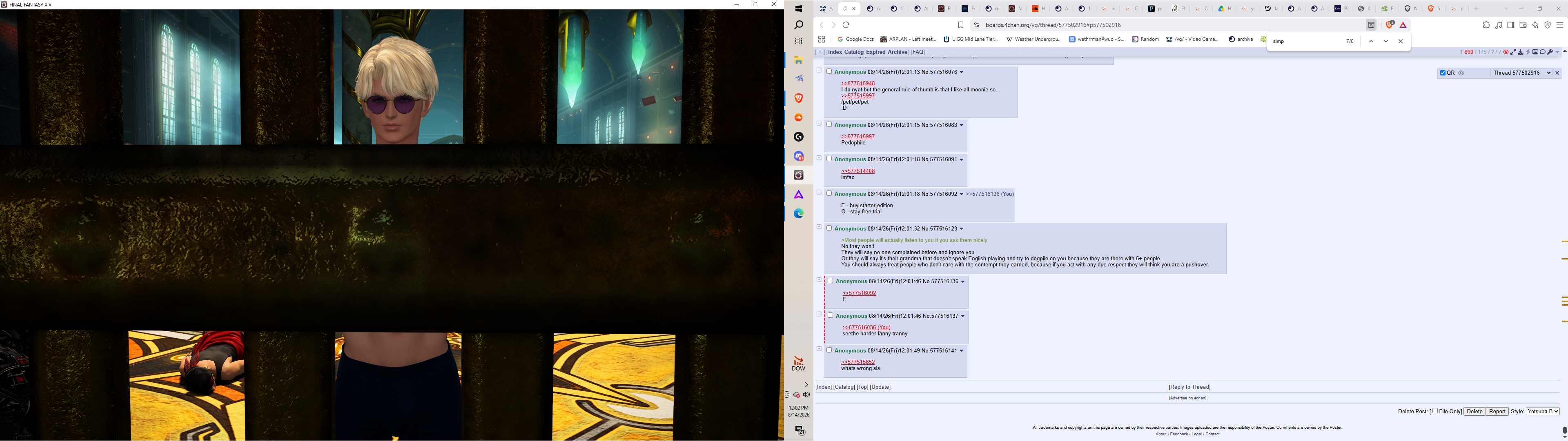
Task: Open the Expired link in the top navigation
Action: [x=876, y=52]
